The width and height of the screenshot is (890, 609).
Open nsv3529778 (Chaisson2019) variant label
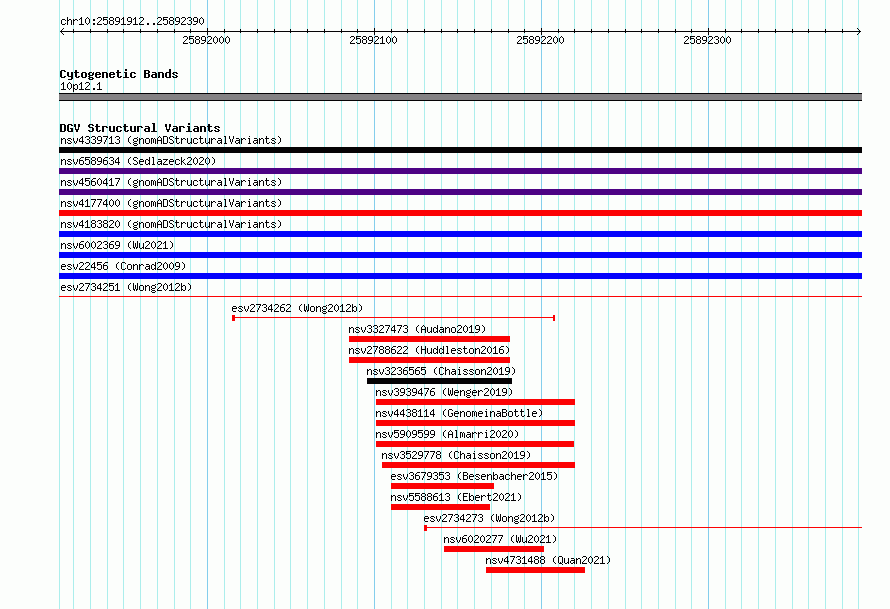(456, 455)
